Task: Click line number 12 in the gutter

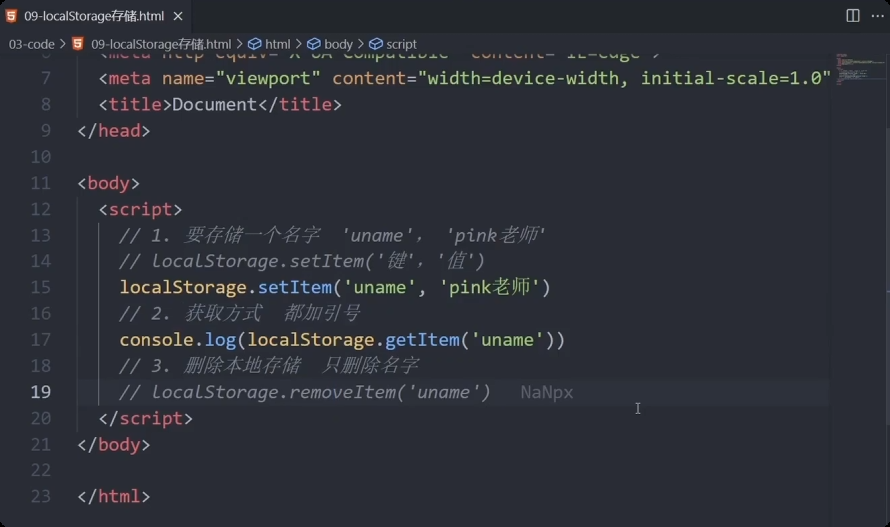Action: pyautogui.click(x=40, y=210)
